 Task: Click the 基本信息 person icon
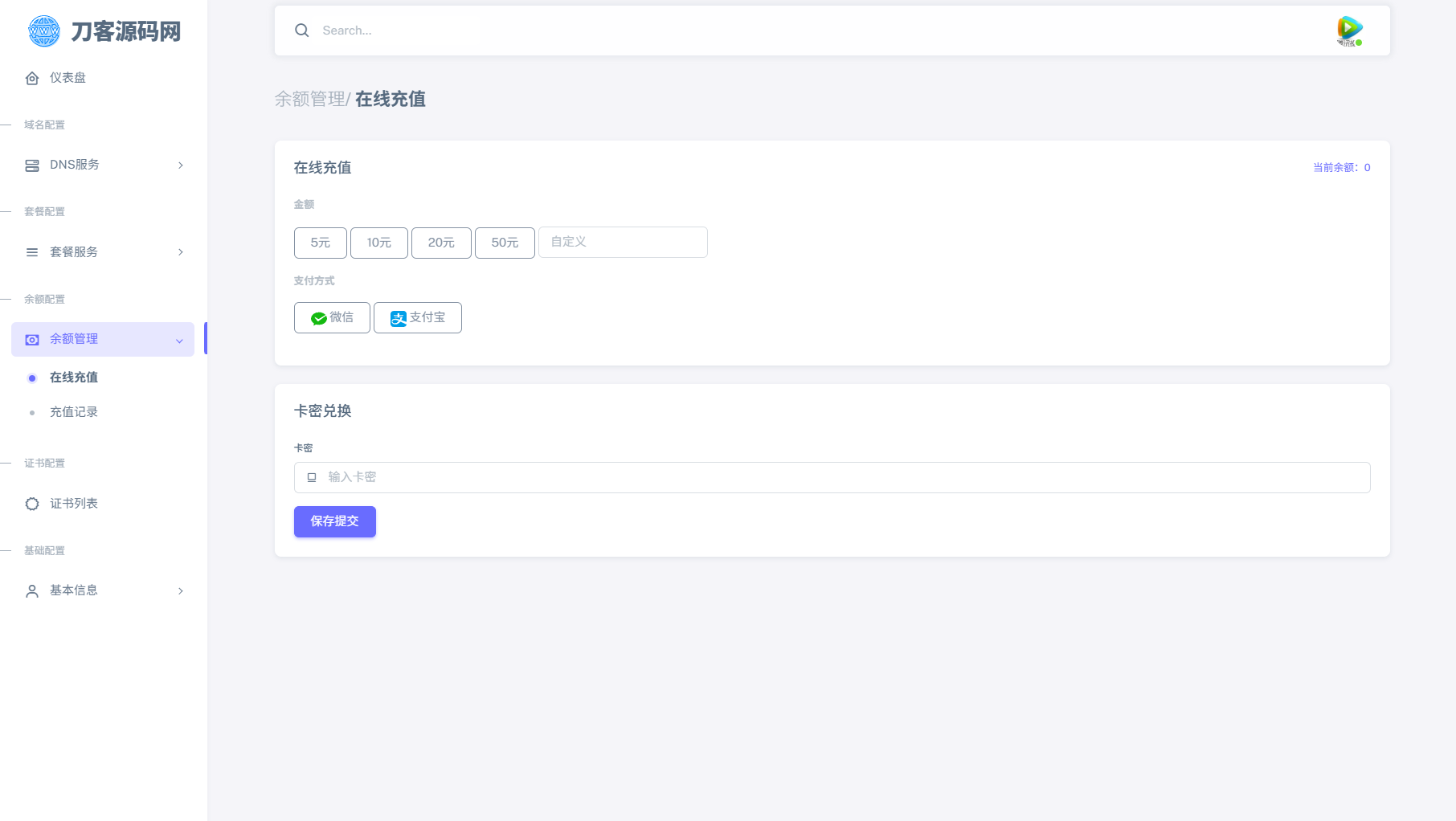click(32, 590)
